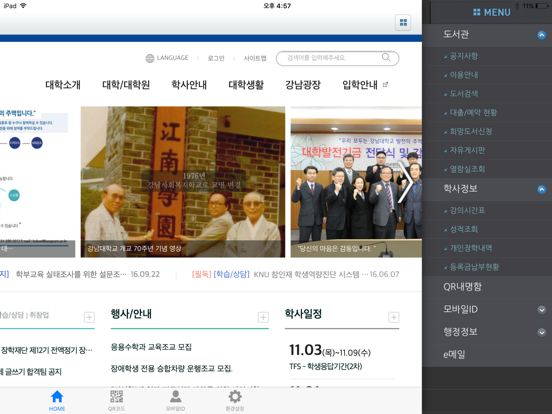Click the 학사일정 section heading
Screen dimensions: 552x414
pos(303,314)
